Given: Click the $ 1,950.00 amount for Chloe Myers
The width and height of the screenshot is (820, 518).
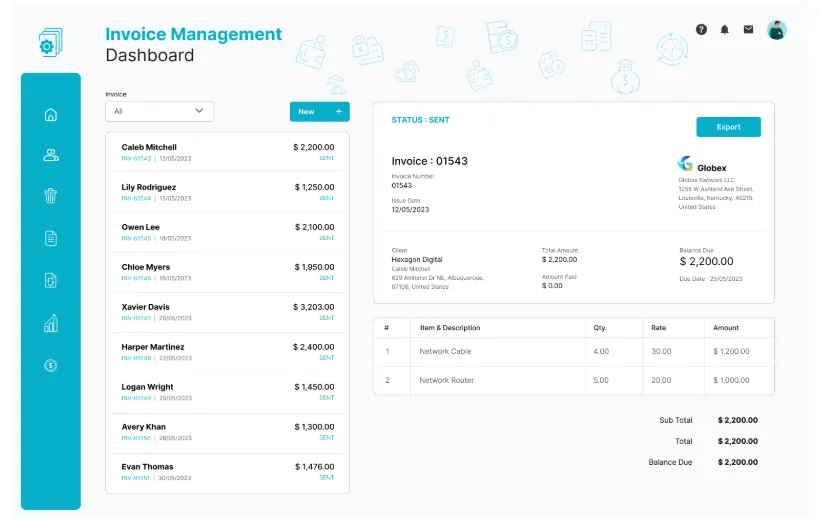Looking at the screenshot, I should pos(314,267).
